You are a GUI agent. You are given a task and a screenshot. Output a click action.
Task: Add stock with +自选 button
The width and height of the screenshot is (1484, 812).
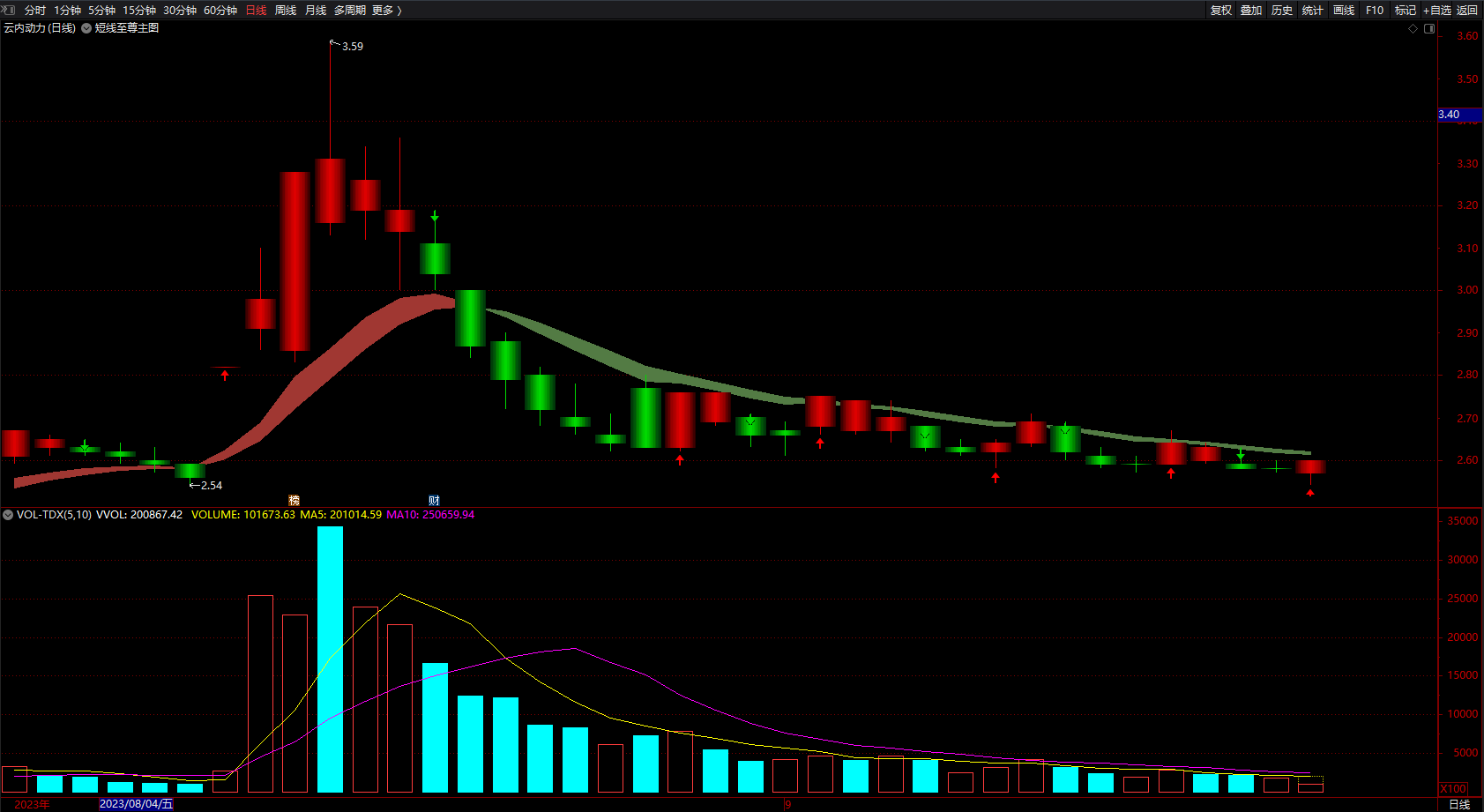[x=1436, y=11]
